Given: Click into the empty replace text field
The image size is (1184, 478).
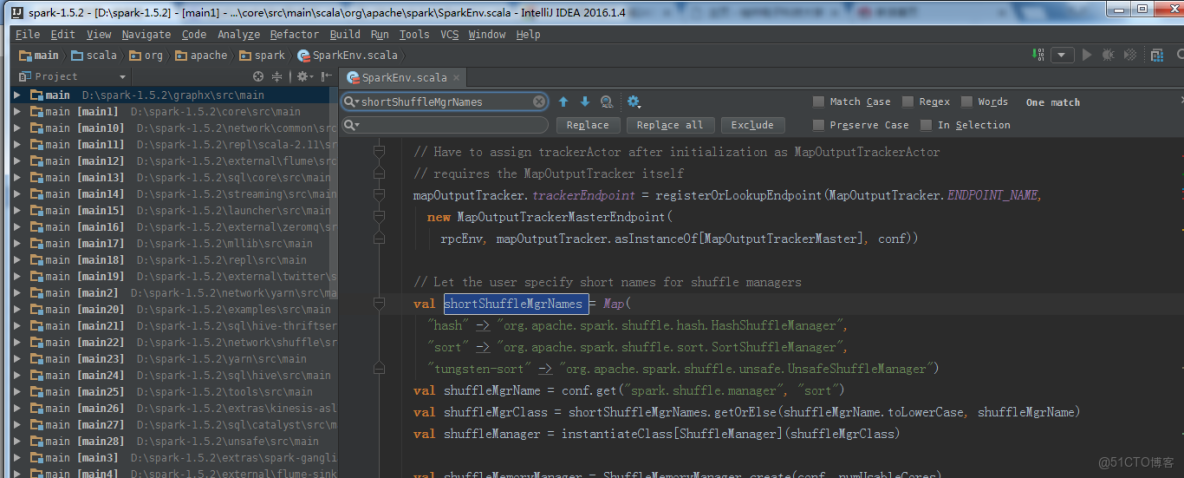Looking at the screenshot, I should pyautogui.click(x=445, y=125).
